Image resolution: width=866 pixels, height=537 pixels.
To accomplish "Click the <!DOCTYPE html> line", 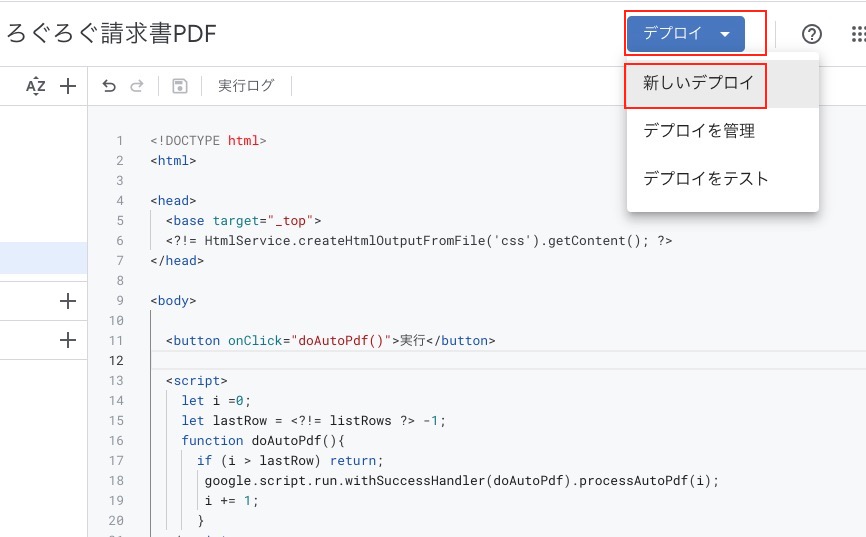I will pyautogui.click(x=208, y=141).
